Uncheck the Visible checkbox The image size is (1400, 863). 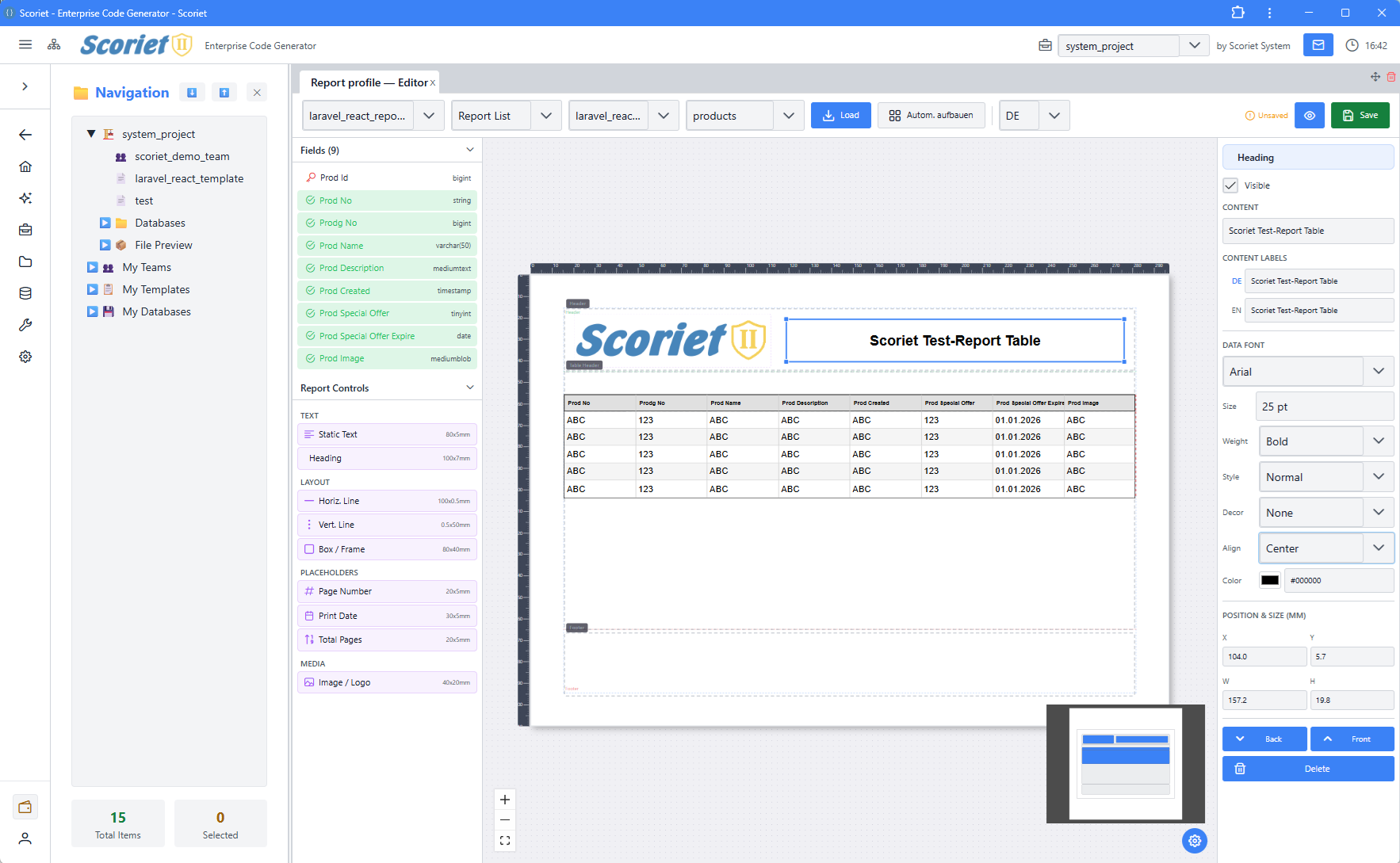1230,185
